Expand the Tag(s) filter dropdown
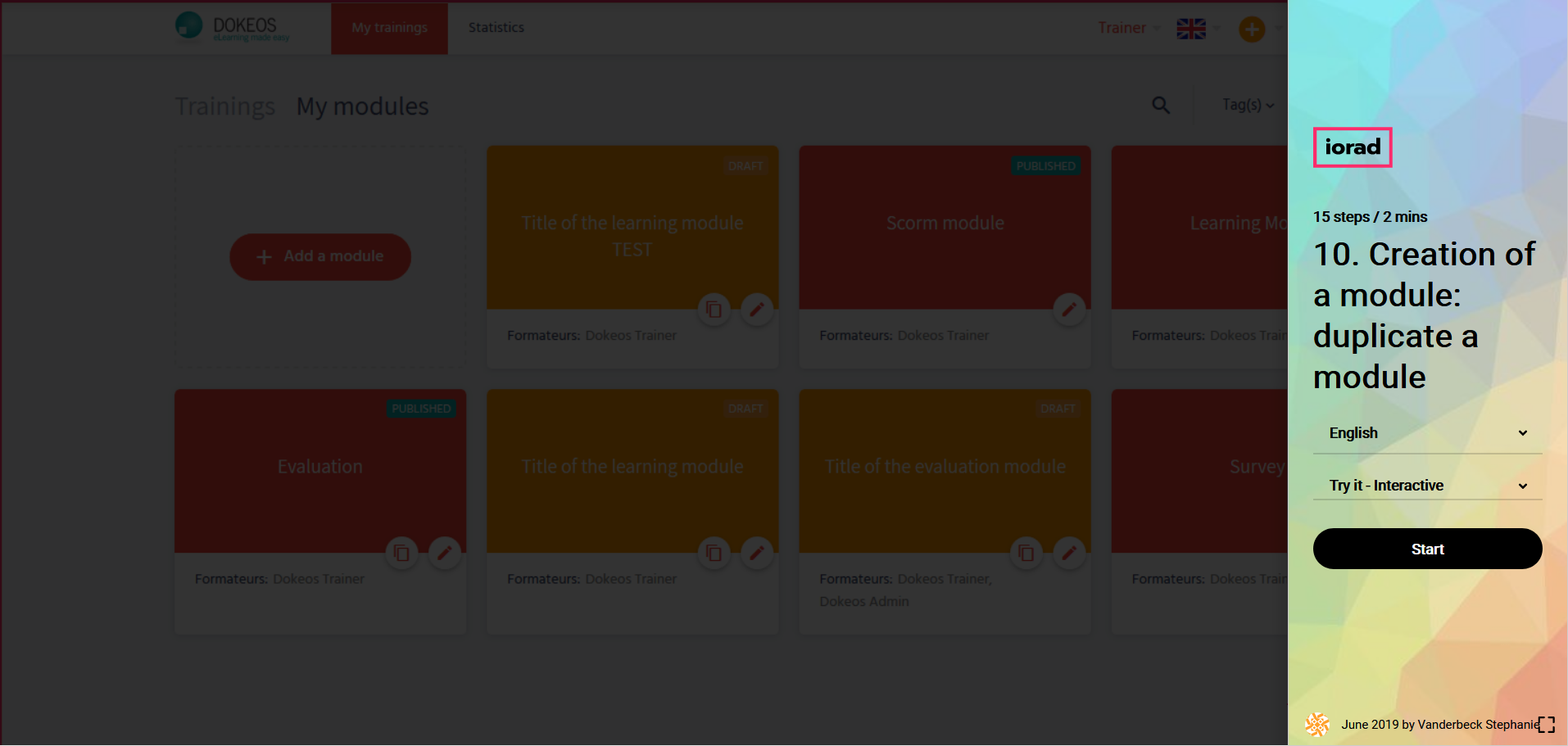This screenshot has height=746, width=1568. tap(1248, 105)
